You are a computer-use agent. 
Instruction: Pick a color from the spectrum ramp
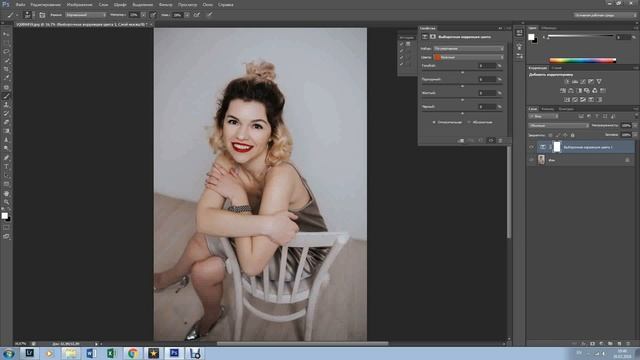click(x=582, y=60)
